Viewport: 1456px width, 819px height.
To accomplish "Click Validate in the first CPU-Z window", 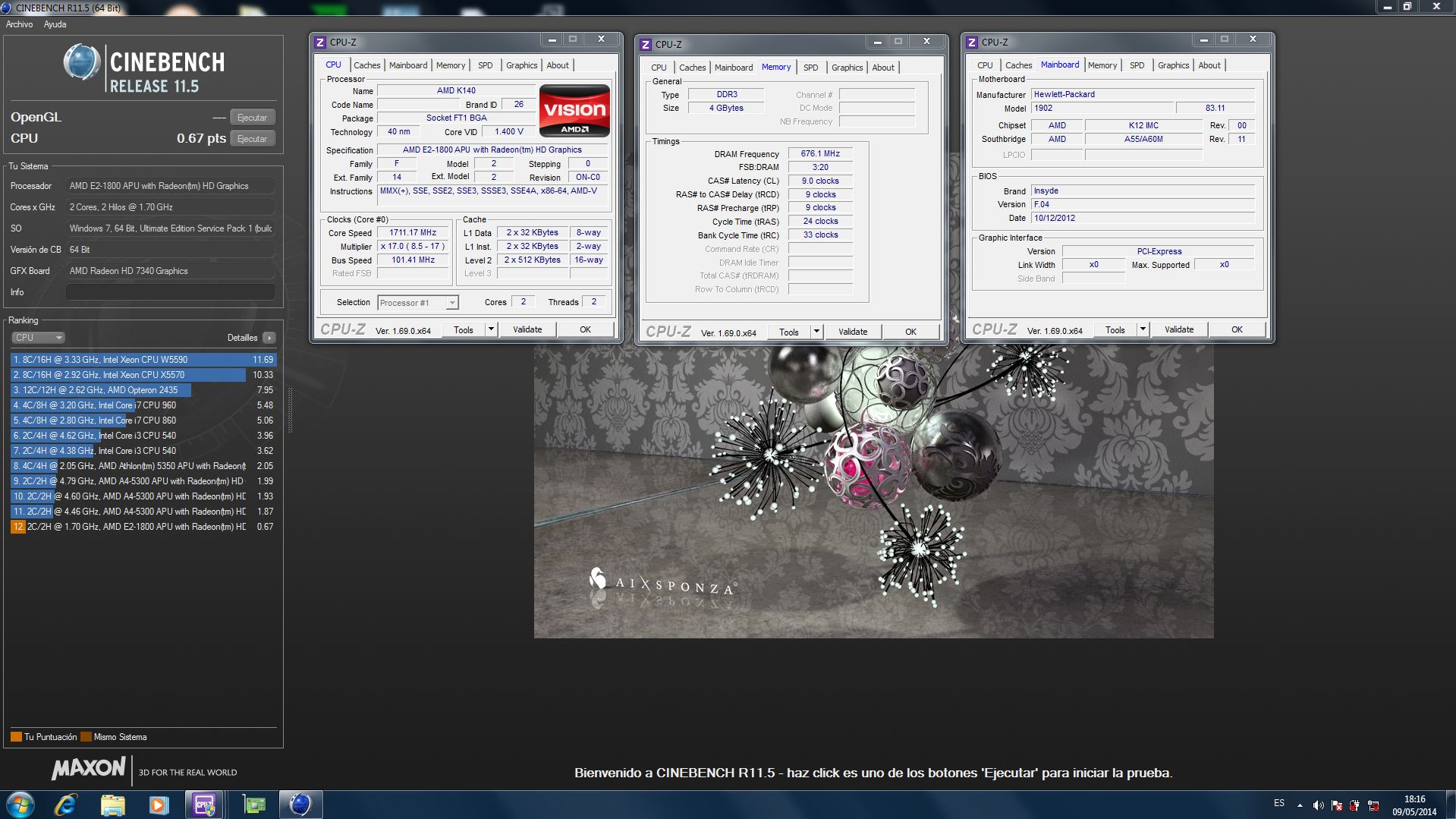I will click(527, 330).
